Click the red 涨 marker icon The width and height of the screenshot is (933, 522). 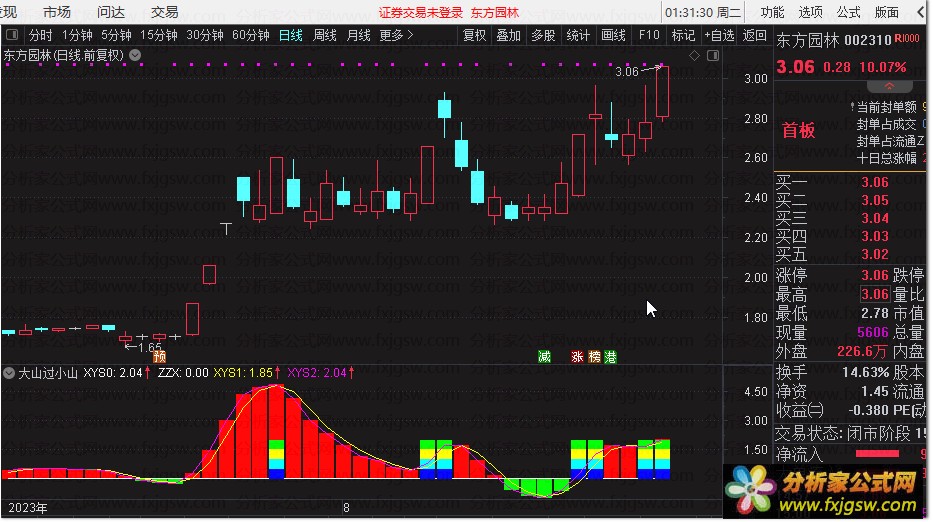tap(577, 357)
